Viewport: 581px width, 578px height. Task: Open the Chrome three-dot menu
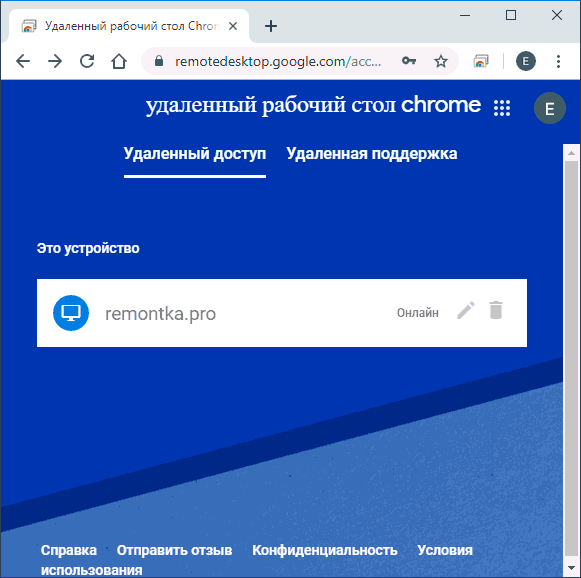click(x=558, y=61)
